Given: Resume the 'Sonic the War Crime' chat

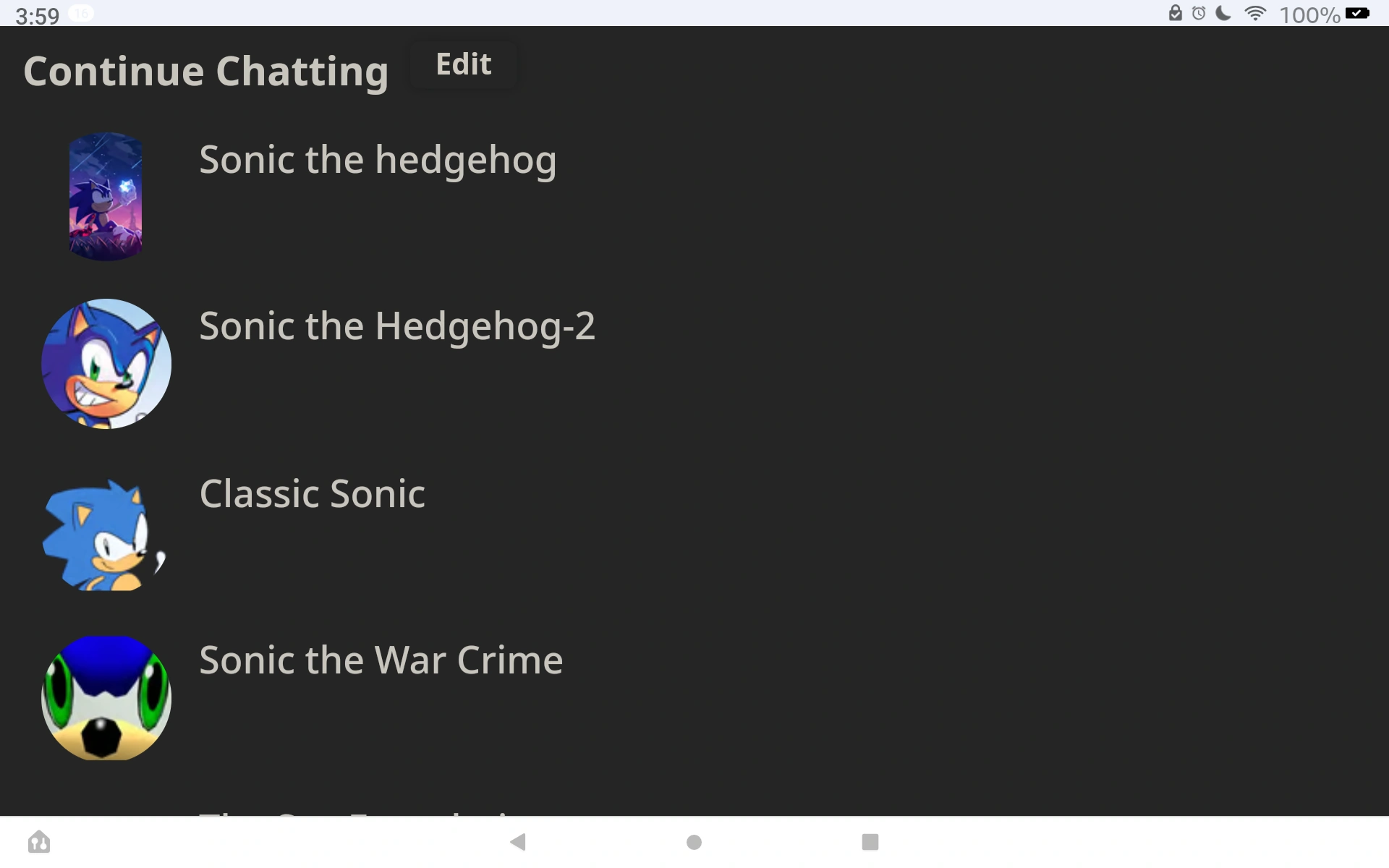Looking at the screenshot, I should 381,660.
